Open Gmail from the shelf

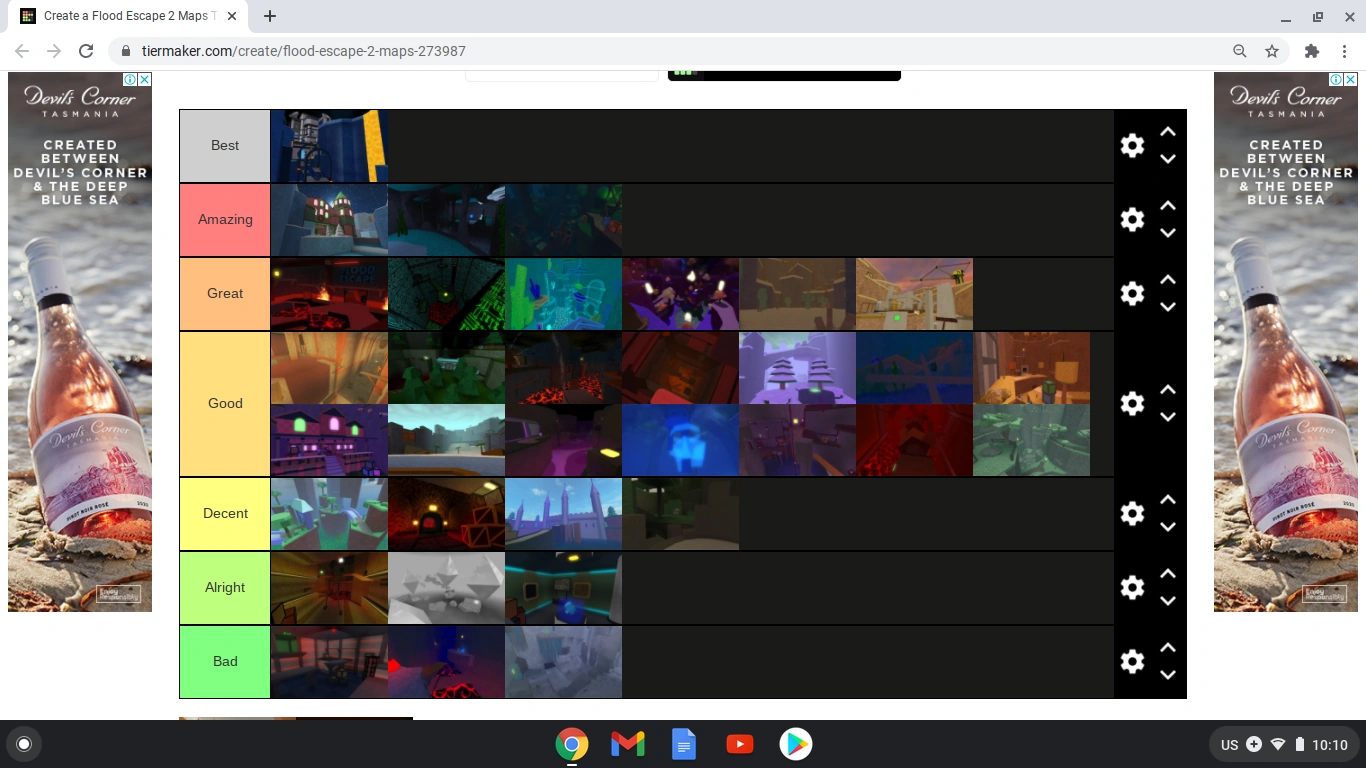coord(627,744)
